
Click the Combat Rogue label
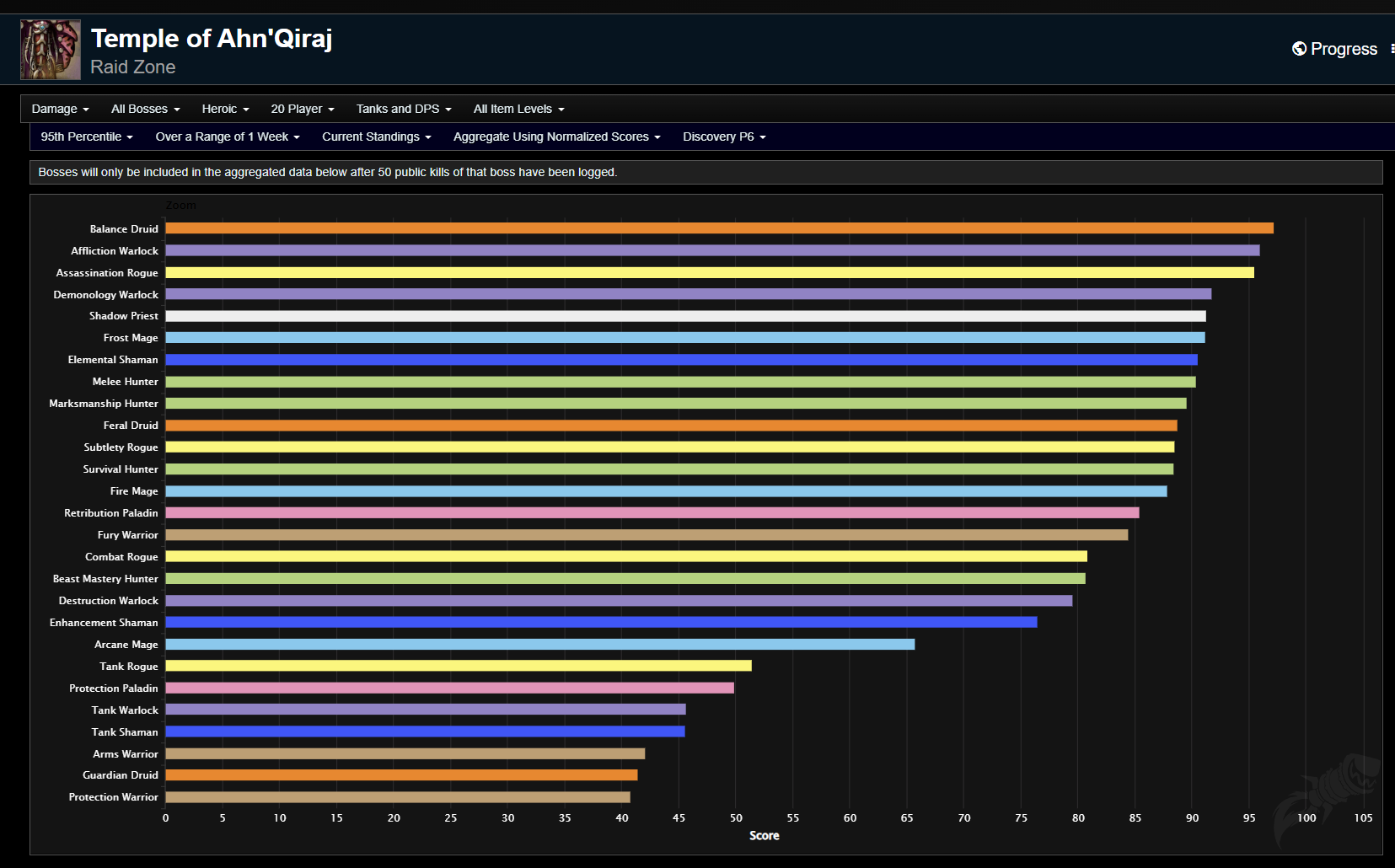[121, 557]
